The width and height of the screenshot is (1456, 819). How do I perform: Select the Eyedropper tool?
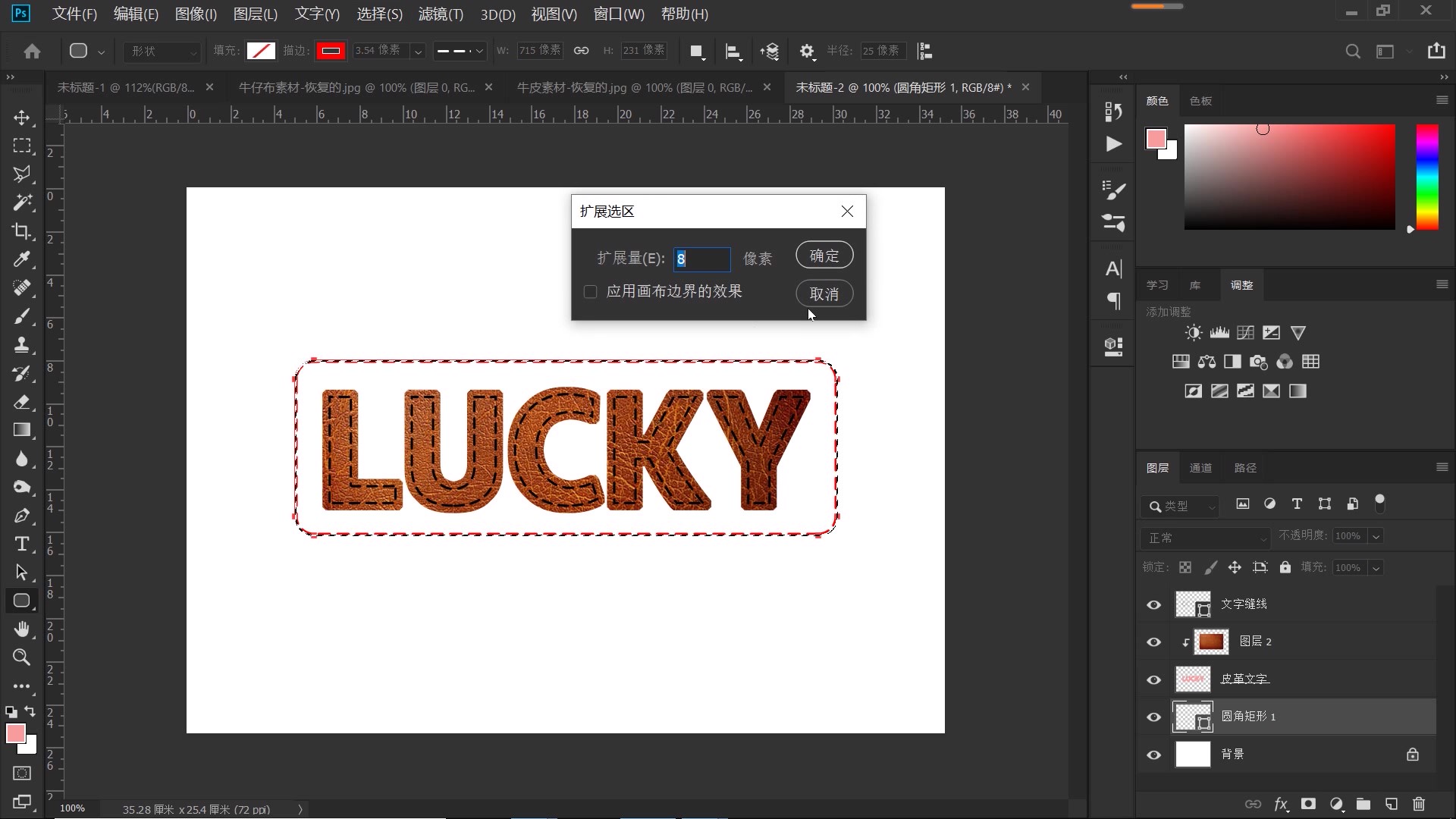[21, 259]
